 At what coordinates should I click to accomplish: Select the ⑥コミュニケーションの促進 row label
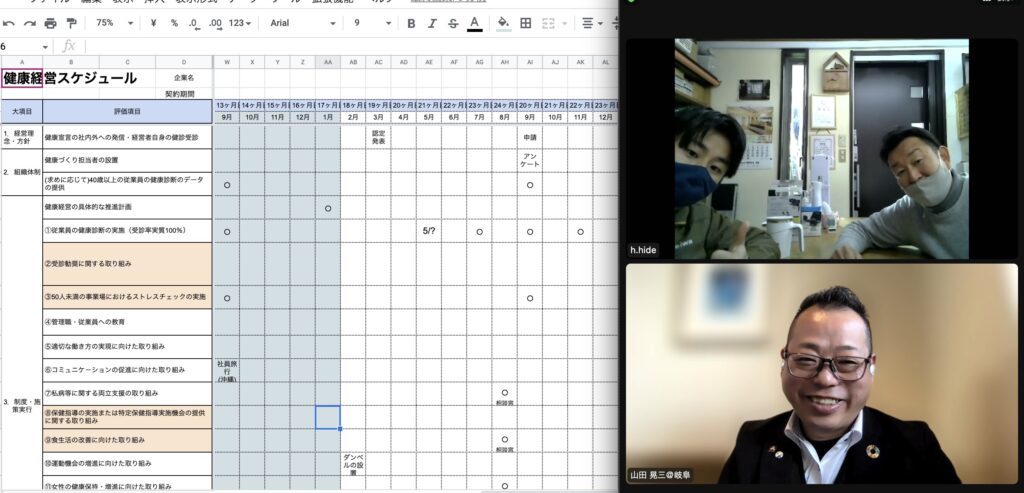127,370
